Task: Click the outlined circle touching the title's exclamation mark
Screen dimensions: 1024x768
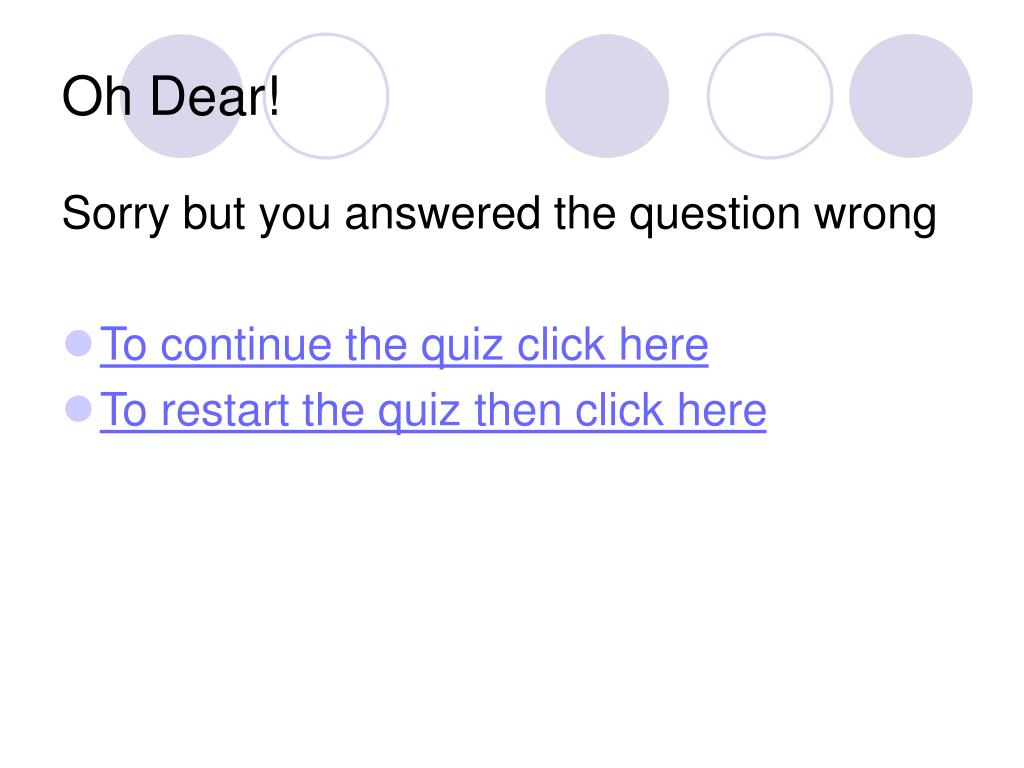Action: pos(327,96)
